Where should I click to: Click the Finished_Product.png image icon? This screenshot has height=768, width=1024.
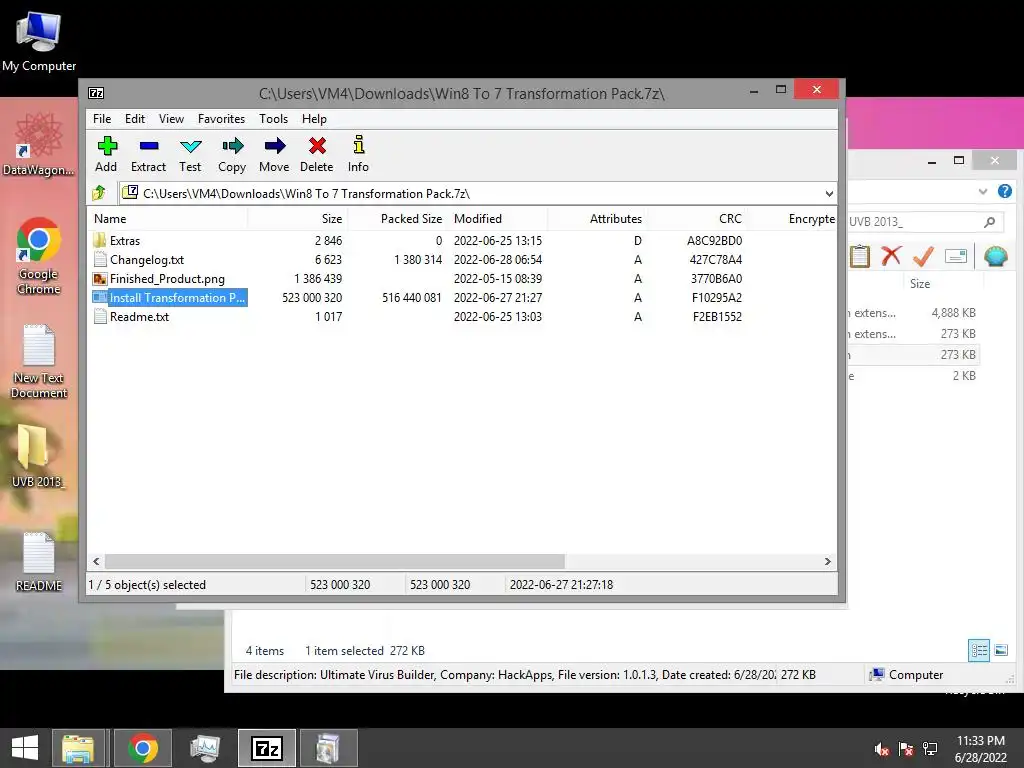point(100,279)
